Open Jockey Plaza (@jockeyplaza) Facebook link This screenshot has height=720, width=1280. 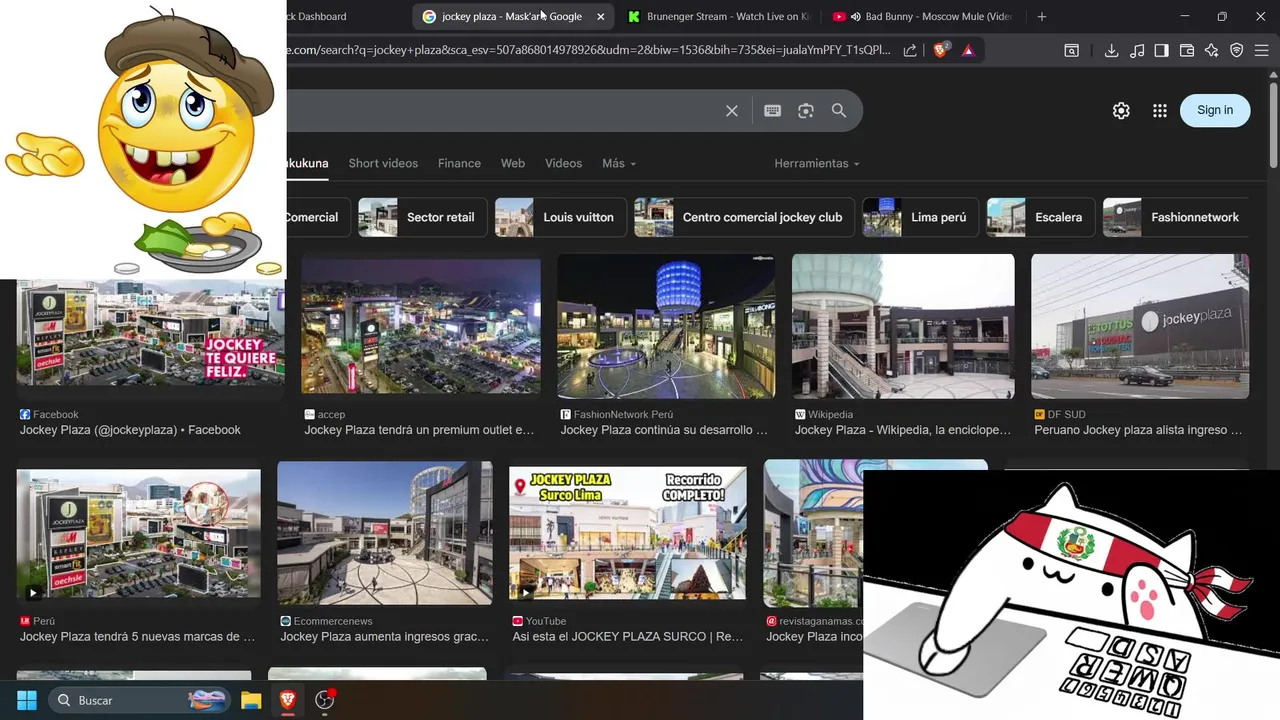(x=130, y=430)
